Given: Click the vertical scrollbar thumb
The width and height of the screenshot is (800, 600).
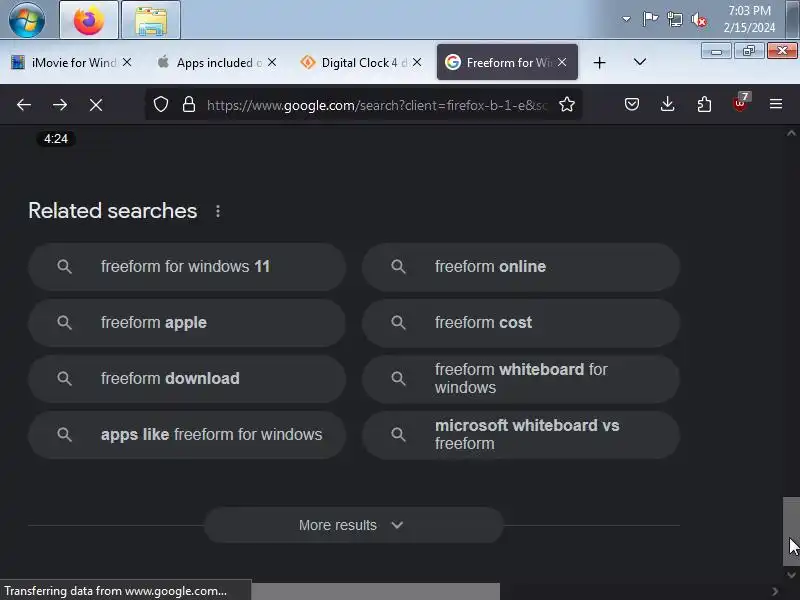Looking at the screenshot, I should pos(791,531).
